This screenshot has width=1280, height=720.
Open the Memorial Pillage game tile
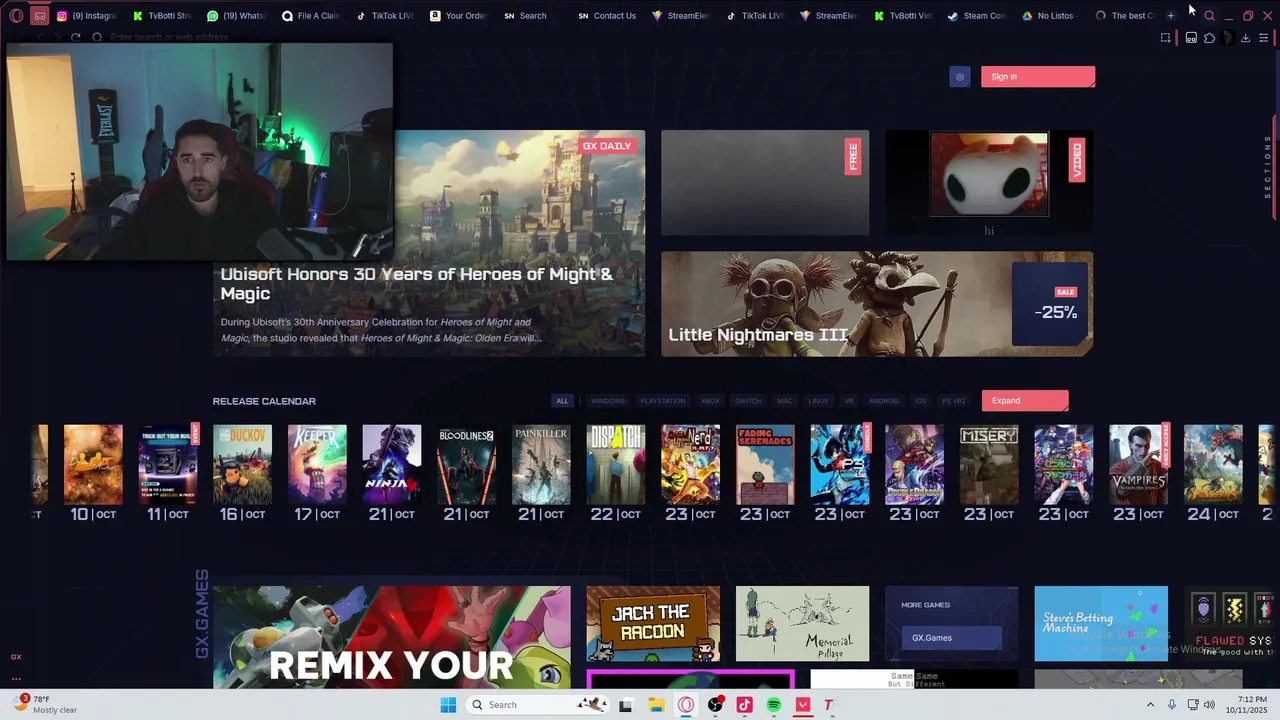click(x=802, y=624)
